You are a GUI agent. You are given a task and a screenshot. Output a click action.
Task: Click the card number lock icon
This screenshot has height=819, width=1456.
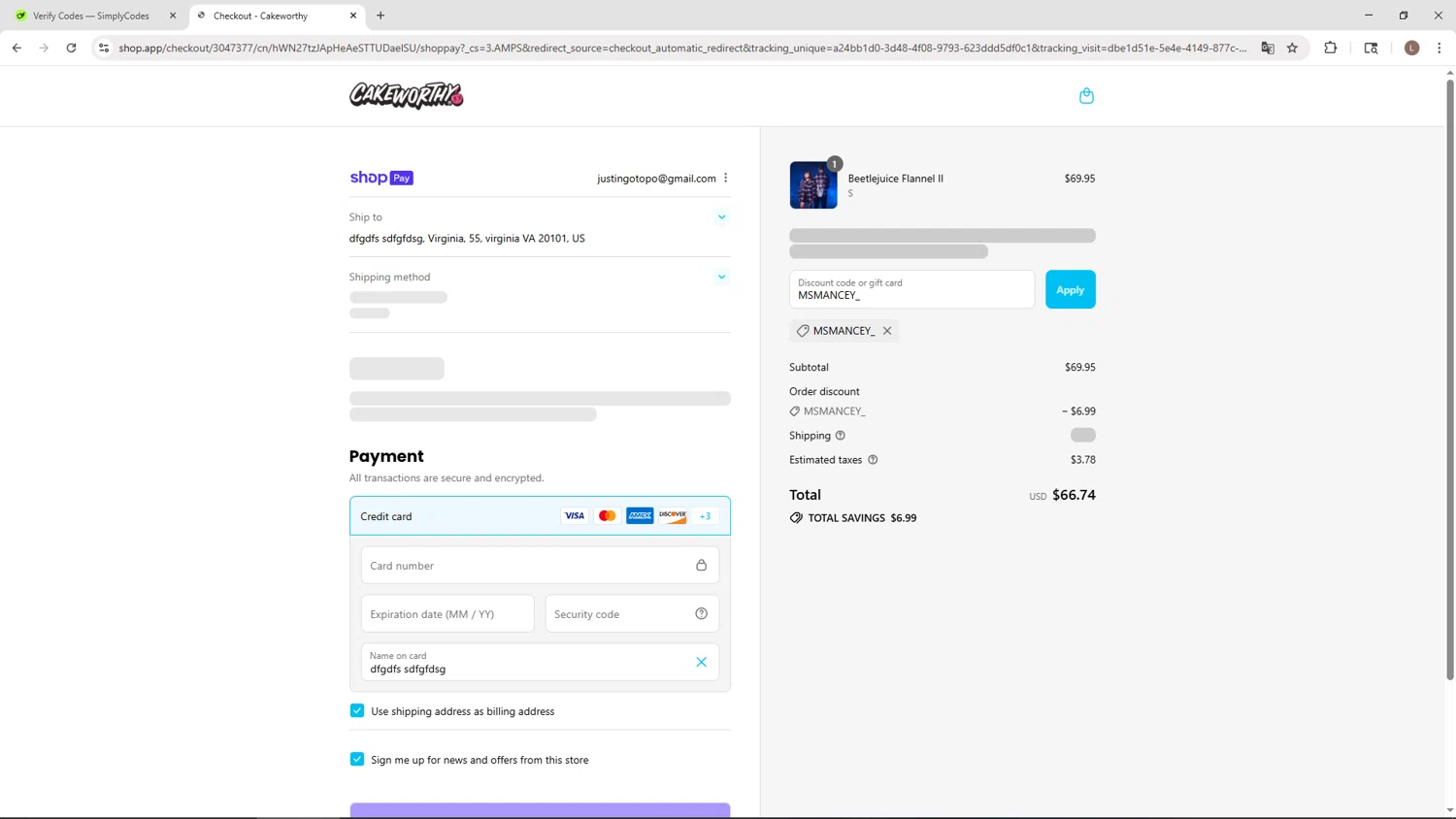tap(701, 565)
